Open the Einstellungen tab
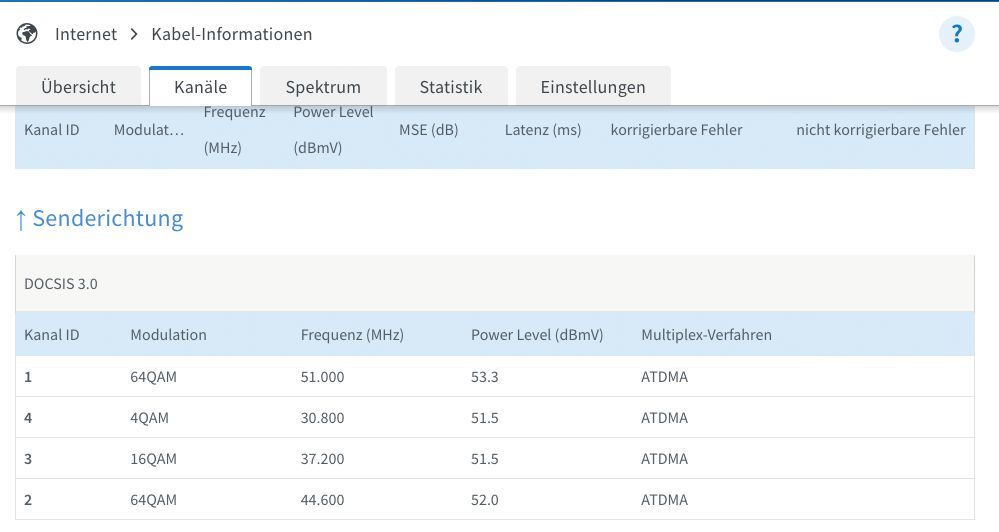999x532 pixels. (x=593, y=87)
